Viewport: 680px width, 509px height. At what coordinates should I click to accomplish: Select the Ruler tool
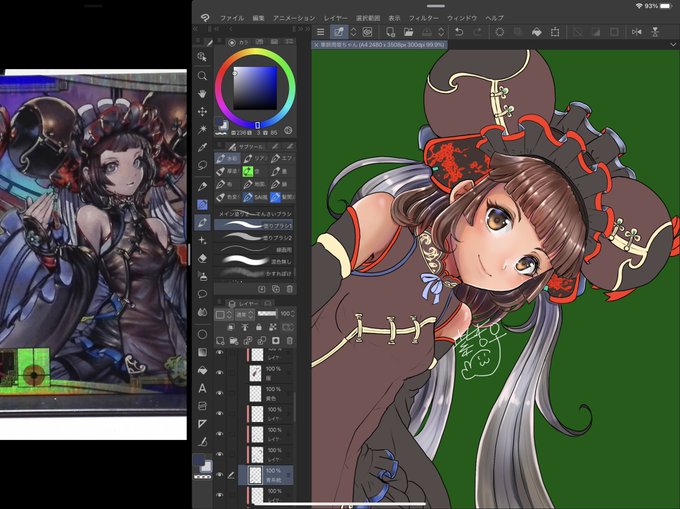[x=202, y=424]
